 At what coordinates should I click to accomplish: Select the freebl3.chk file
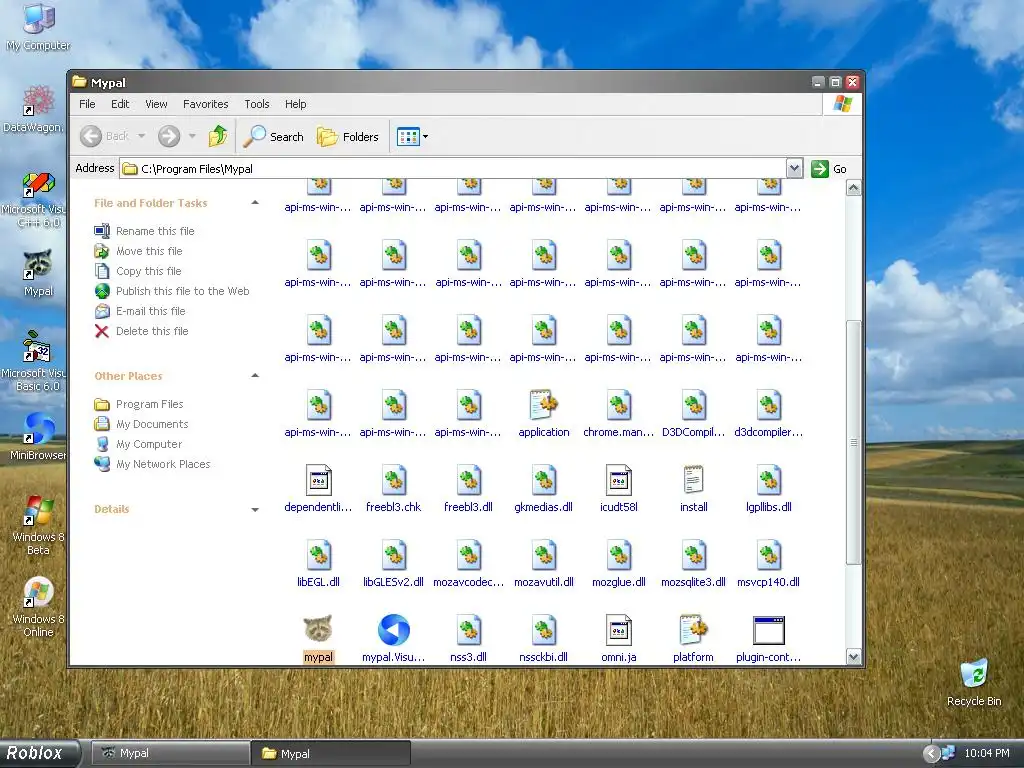pyautogui.click(x=394, y=488)
